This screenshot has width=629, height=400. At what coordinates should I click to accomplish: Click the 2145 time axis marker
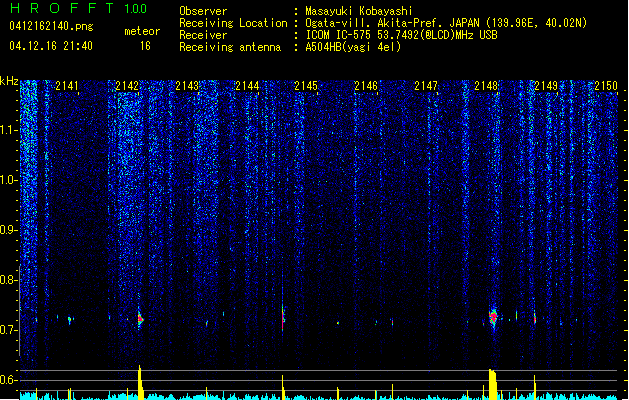pos(306,86)
